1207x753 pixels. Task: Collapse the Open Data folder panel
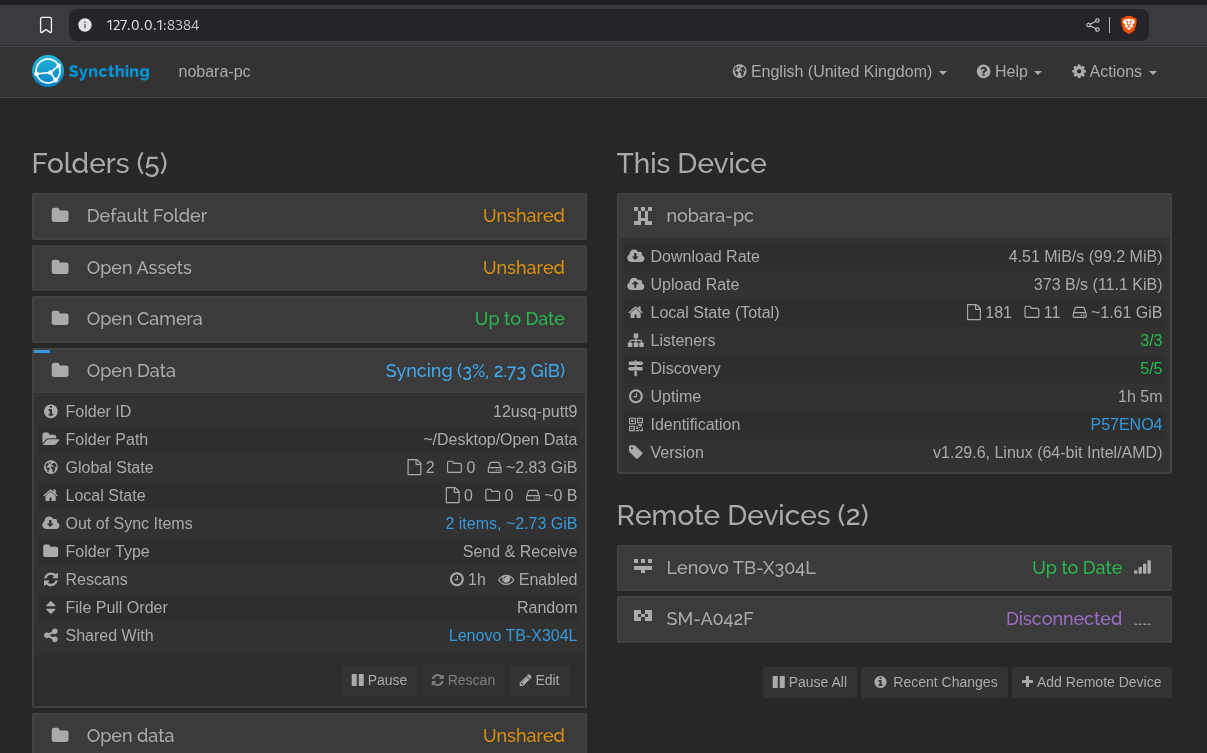coord(309,370)
